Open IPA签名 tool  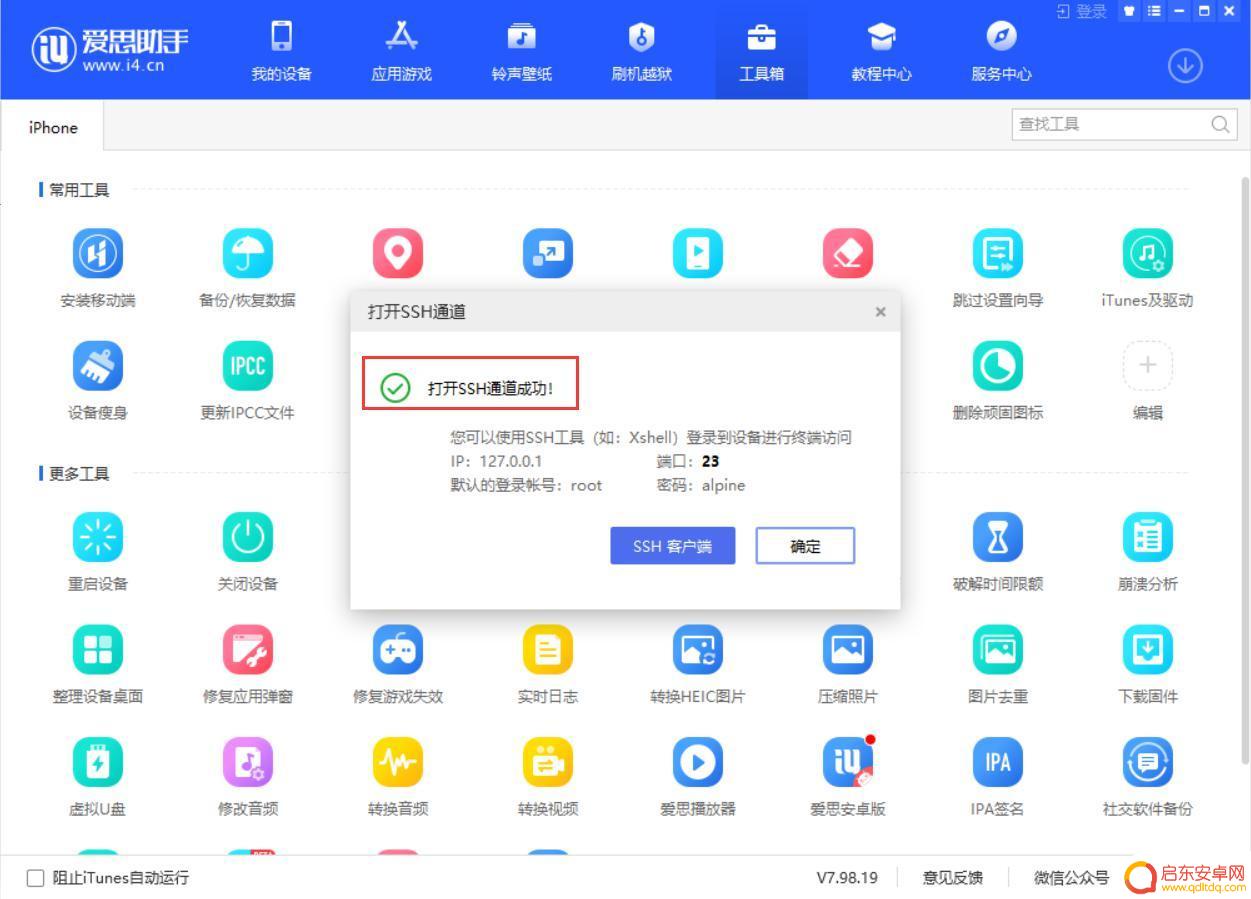(x=998, y=762)
